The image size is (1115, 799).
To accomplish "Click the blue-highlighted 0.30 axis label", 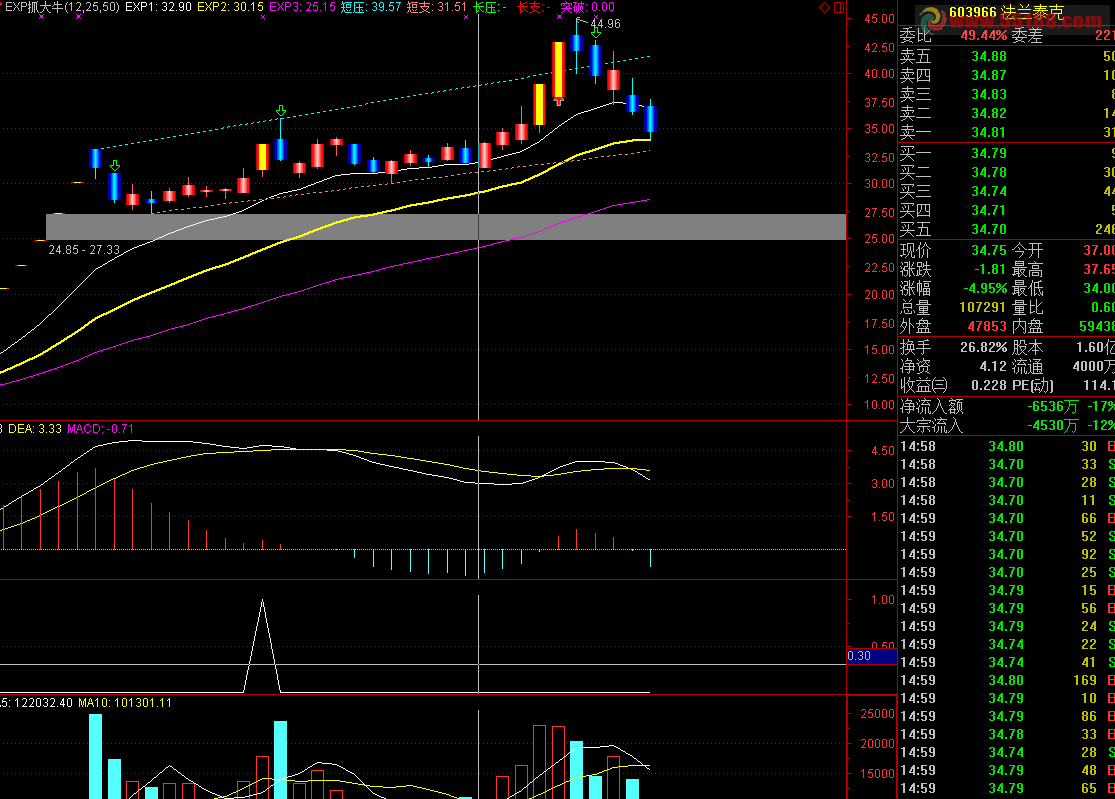I will click(872, 656).
